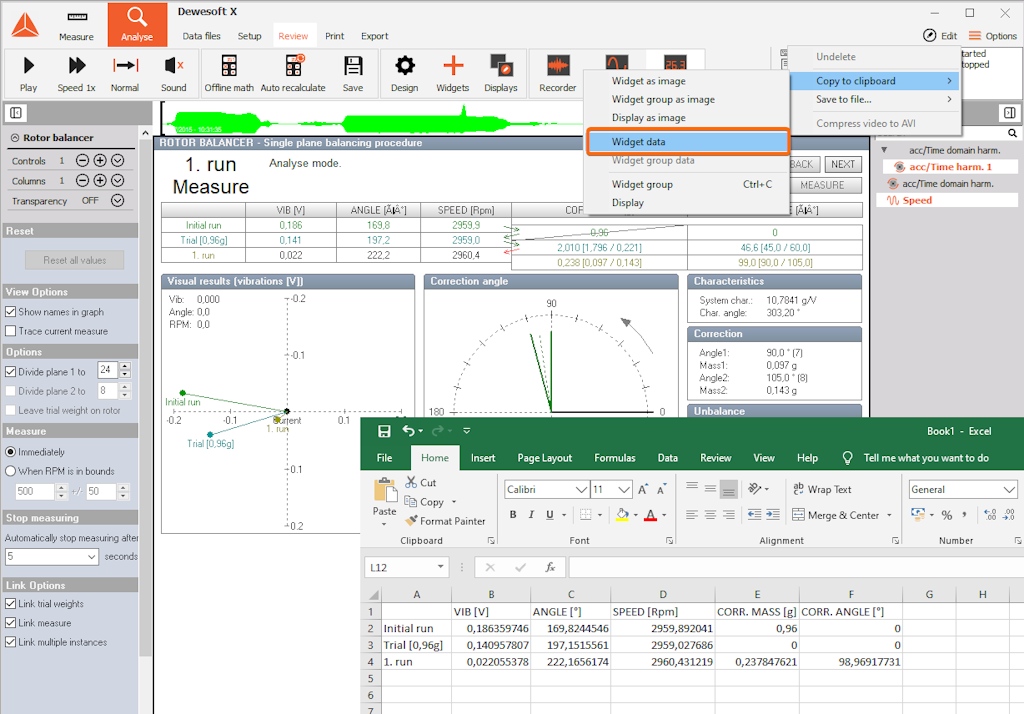Pick Excel font color A
The height and width of the screenshot is (714, 1024).
click(x=650, y=515)
